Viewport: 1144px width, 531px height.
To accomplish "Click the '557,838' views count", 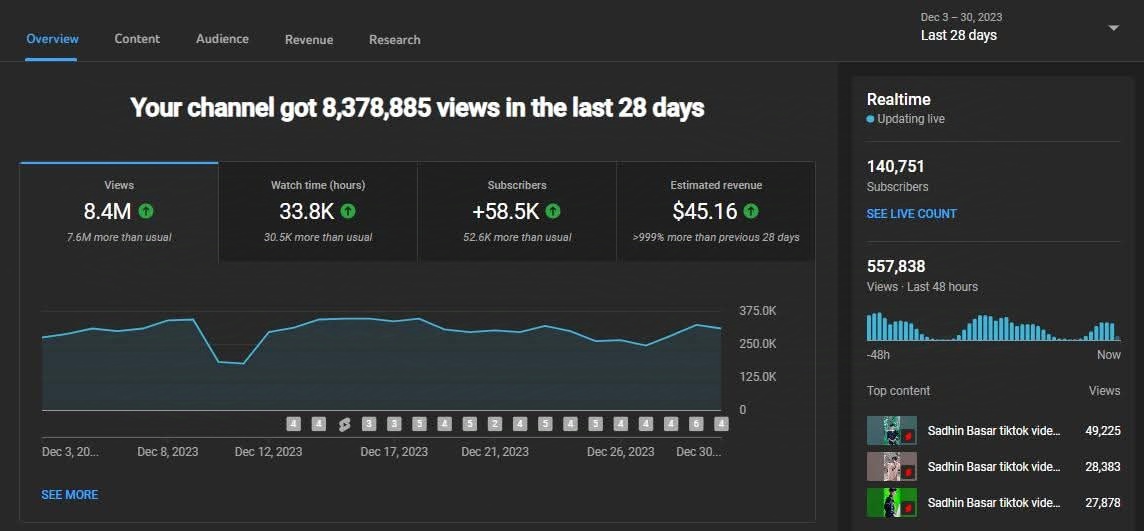I will pyautogui.click(x=895, y=266).
